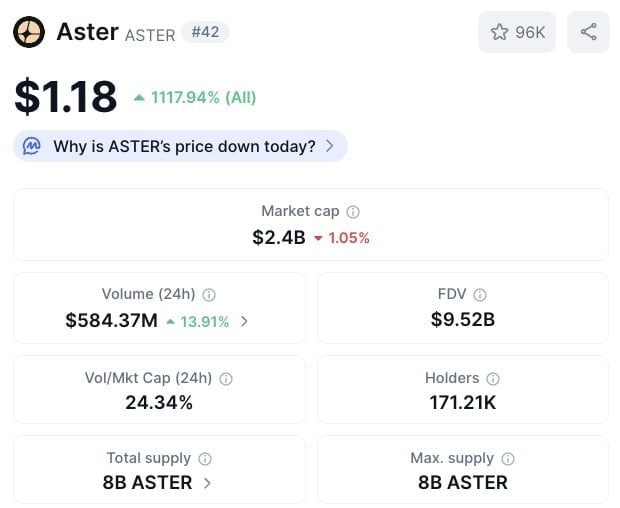
Task: Open the share button
Action: 588,33
